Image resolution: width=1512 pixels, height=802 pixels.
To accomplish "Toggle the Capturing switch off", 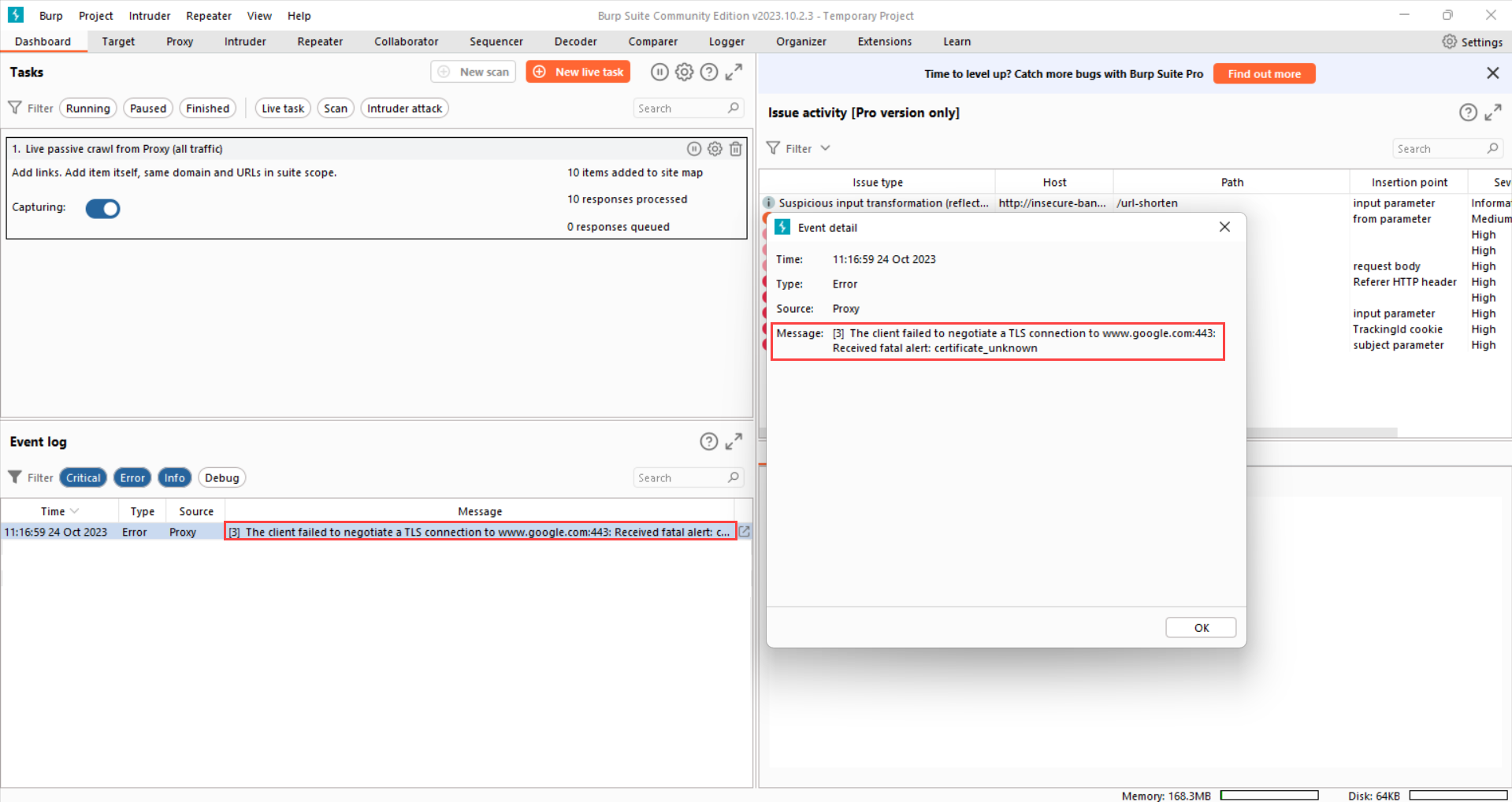I will pyautogui.click(x=102, y=209).
